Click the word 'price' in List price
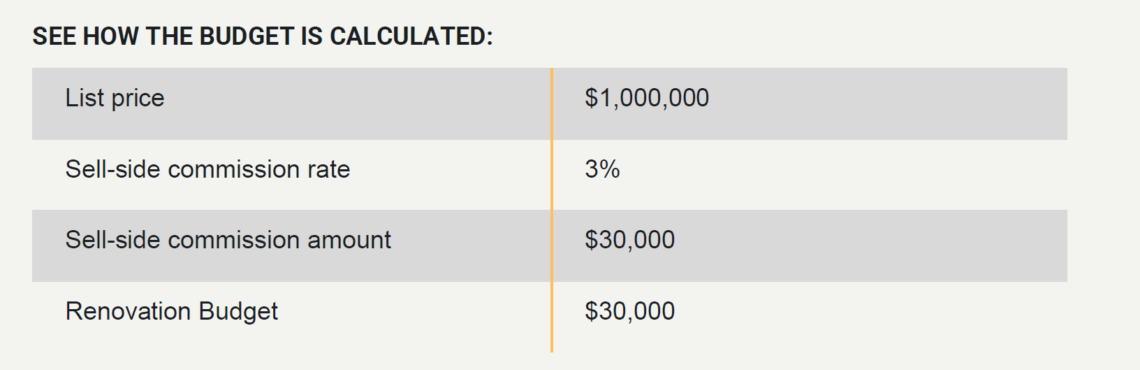Viewport: 1140px width, 370px height. (138, 100)
